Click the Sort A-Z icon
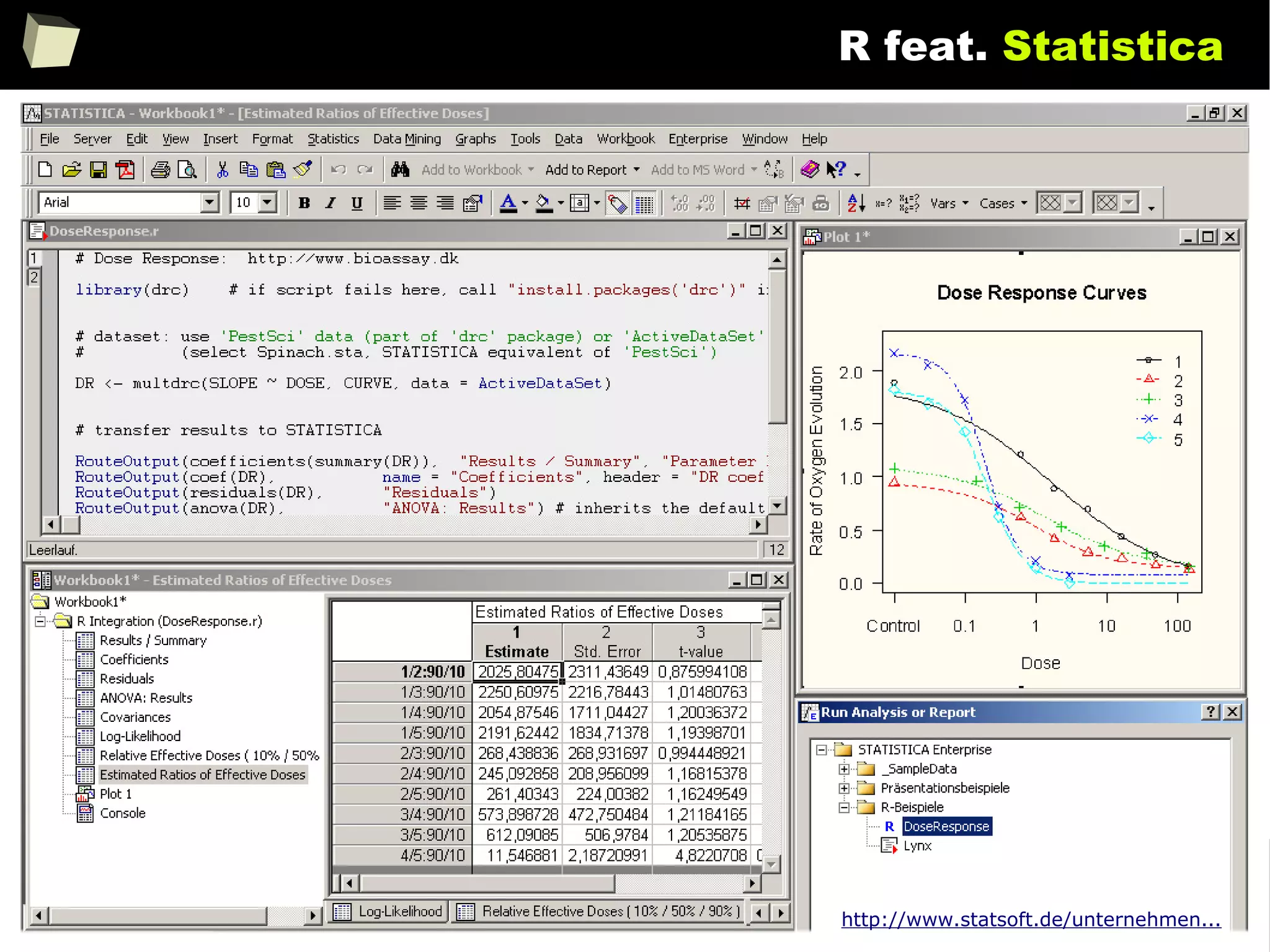 pos(856,203)
